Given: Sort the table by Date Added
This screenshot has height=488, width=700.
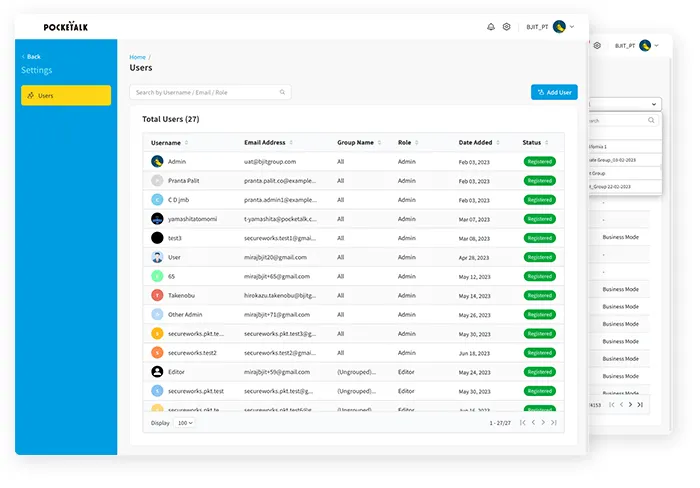Looking at the screenshot, I should (x=497, y=143).
